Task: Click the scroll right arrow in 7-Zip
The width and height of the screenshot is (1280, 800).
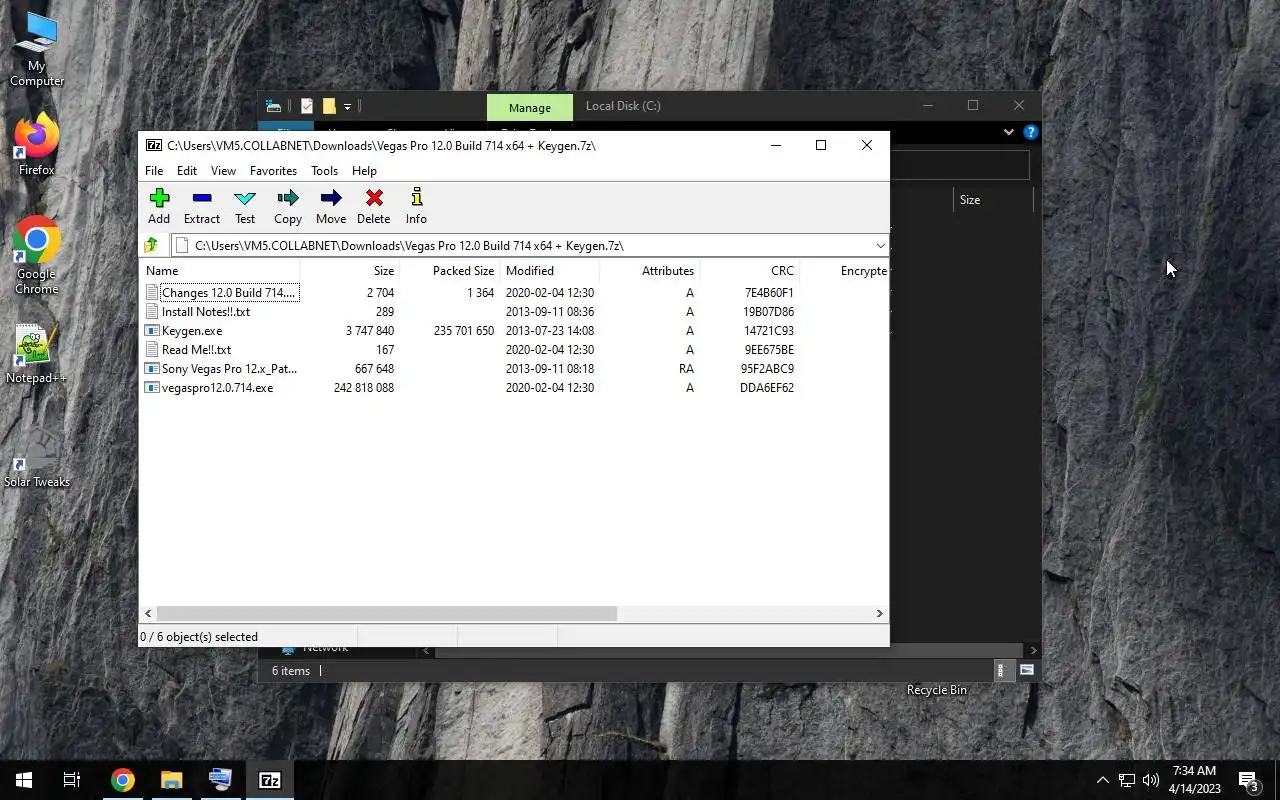Action: tap(880, 613)
